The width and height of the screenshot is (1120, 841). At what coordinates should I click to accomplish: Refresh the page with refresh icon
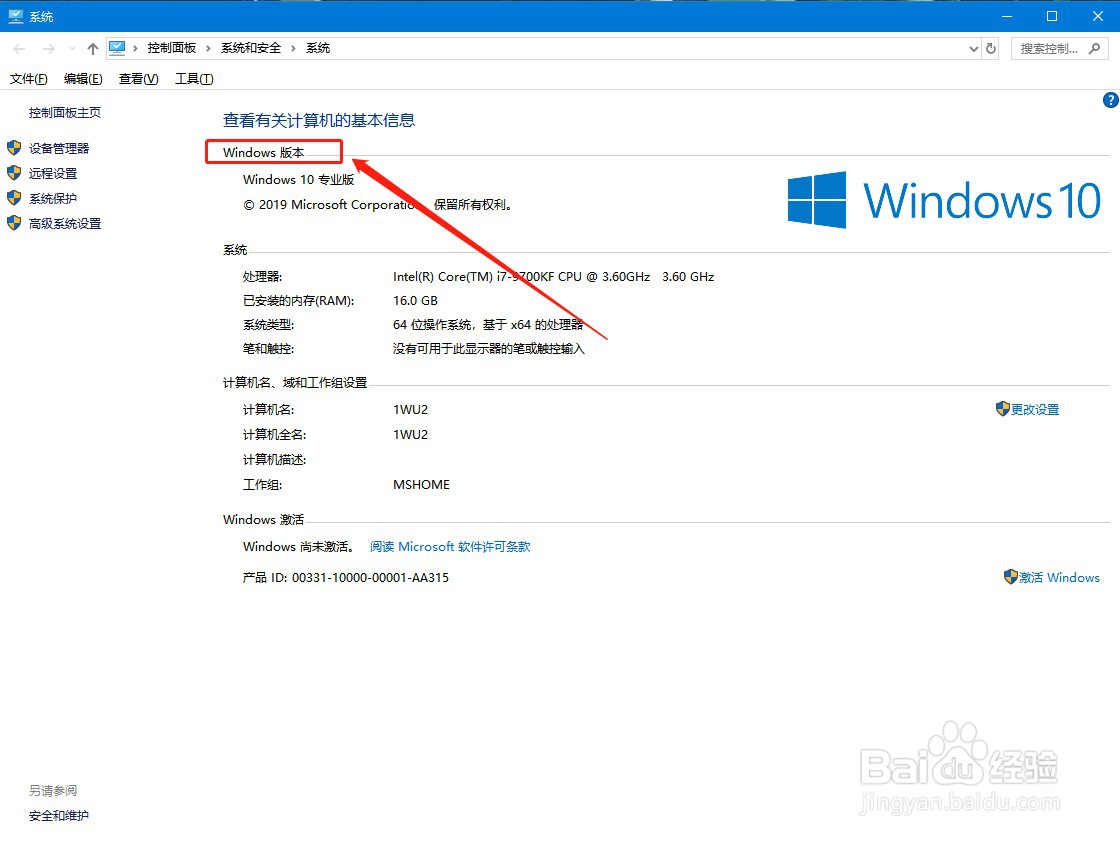pyautogui.click(x=991, y=49)
